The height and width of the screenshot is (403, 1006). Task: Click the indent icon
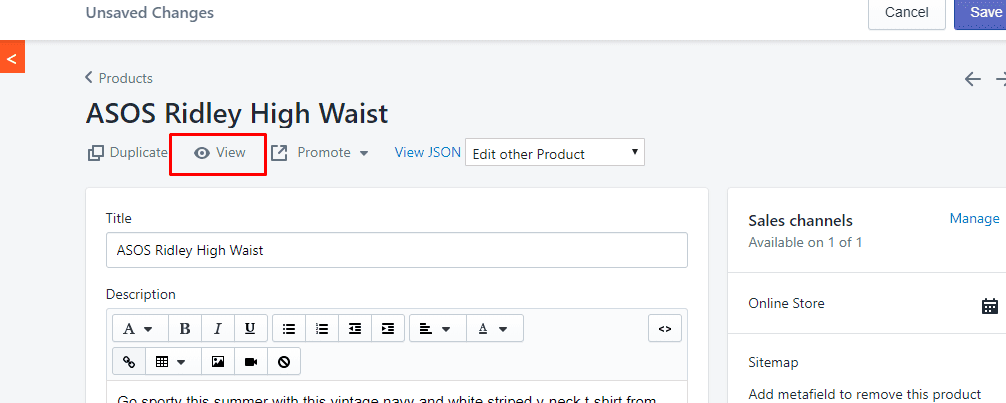click(388, 329)
